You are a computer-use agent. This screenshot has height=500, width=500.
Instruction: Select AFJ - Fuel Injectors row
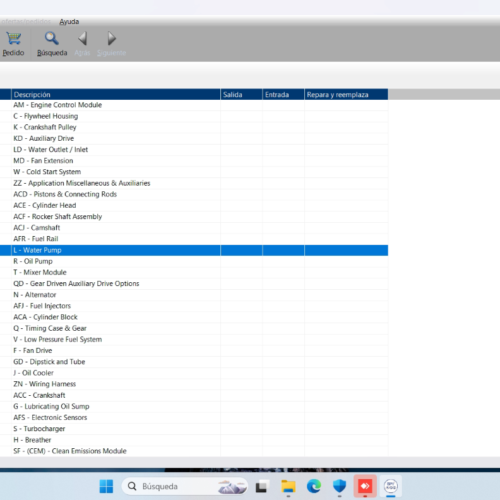point(194,306)
